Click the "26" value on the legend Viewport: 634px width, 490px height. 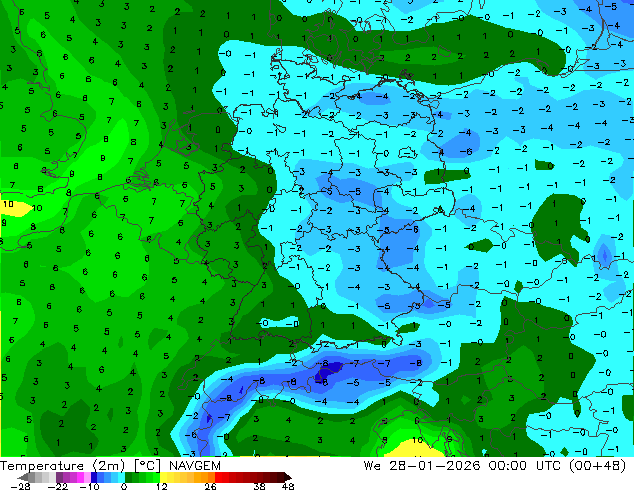tap(210, 486)
